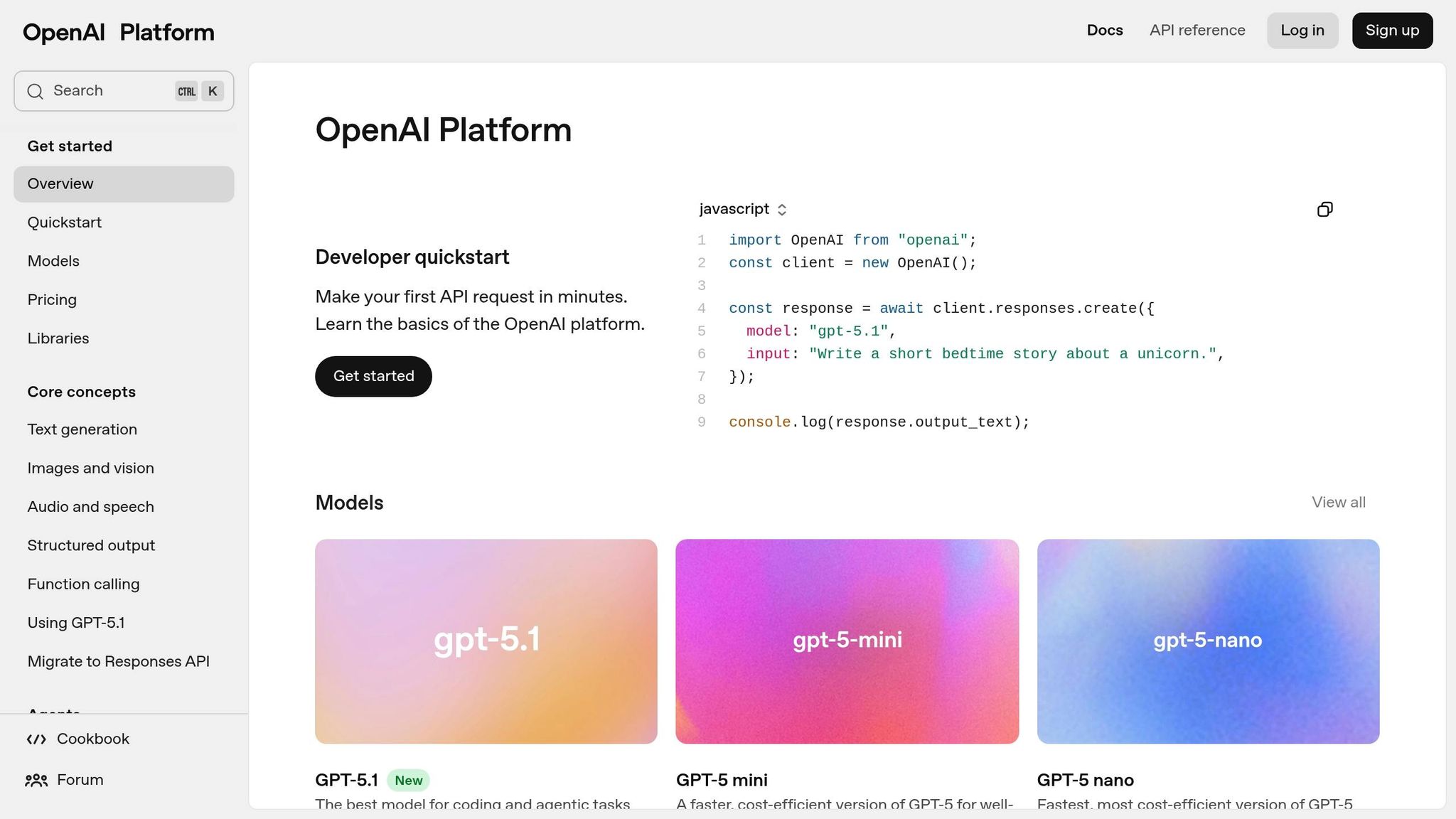This screenshot has height=819, width=1456.
Task: Open the Function calling docs
Action: click(x=83, y=584)
